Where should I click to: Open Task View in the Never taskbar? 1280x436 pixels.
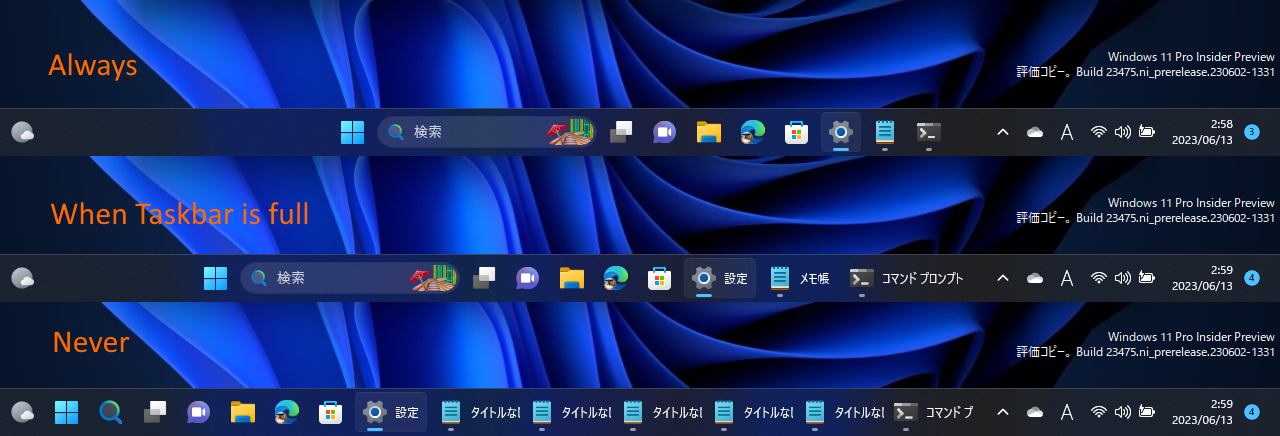[154, 411]
